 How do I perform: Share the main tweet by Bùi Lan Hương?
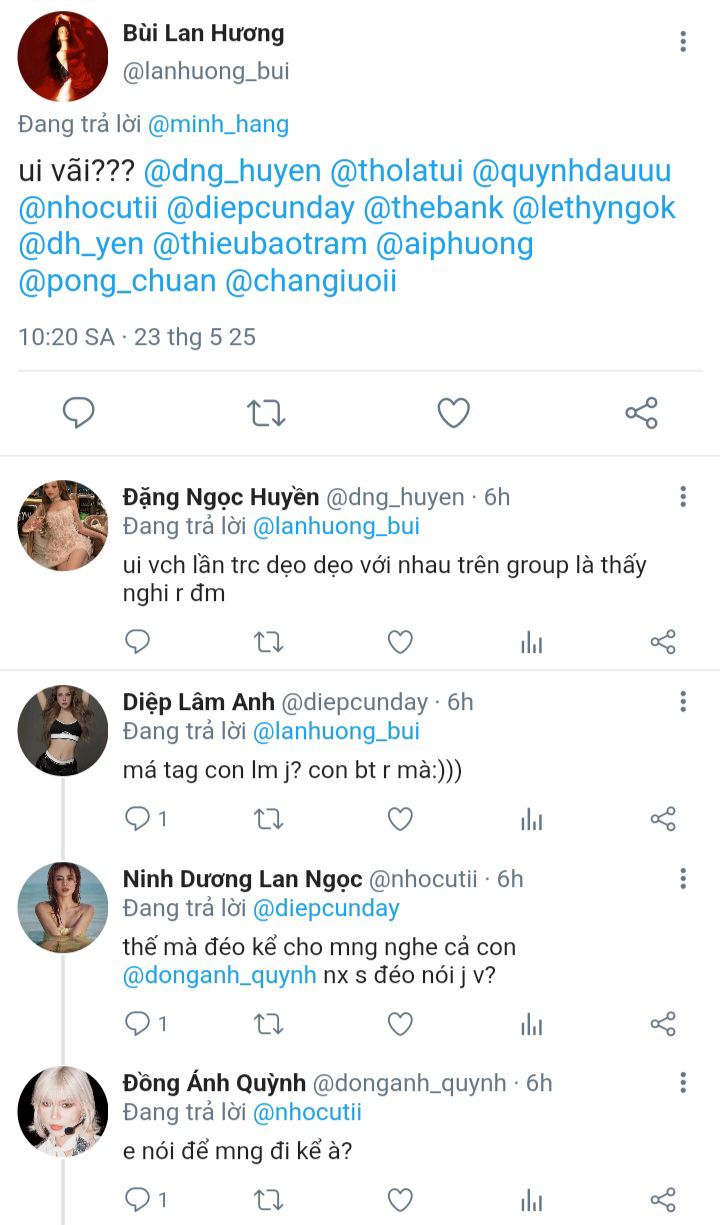[x=641, y=412]
